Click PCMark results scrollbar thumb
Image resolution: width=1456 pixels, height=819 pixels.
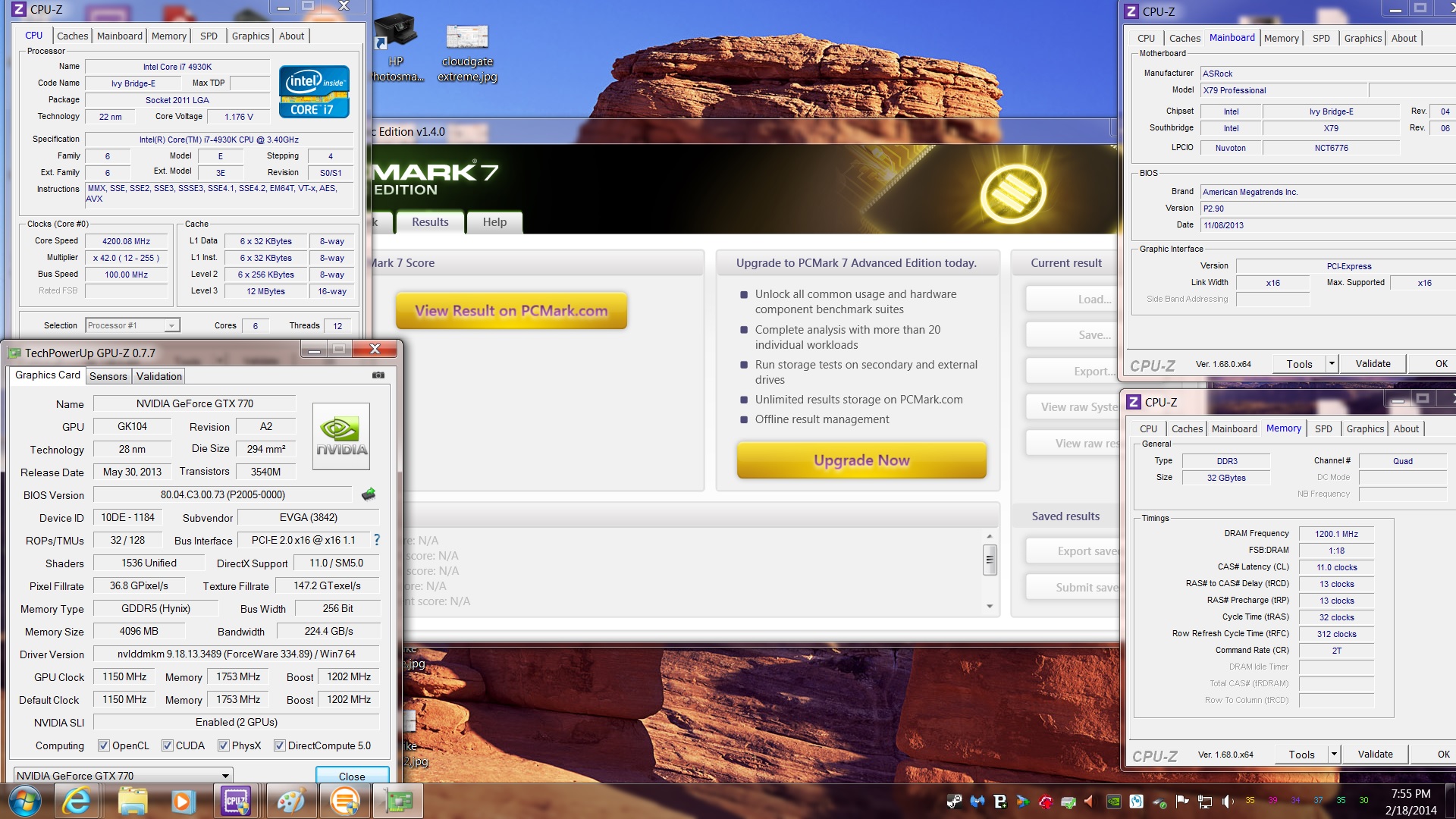990,560
